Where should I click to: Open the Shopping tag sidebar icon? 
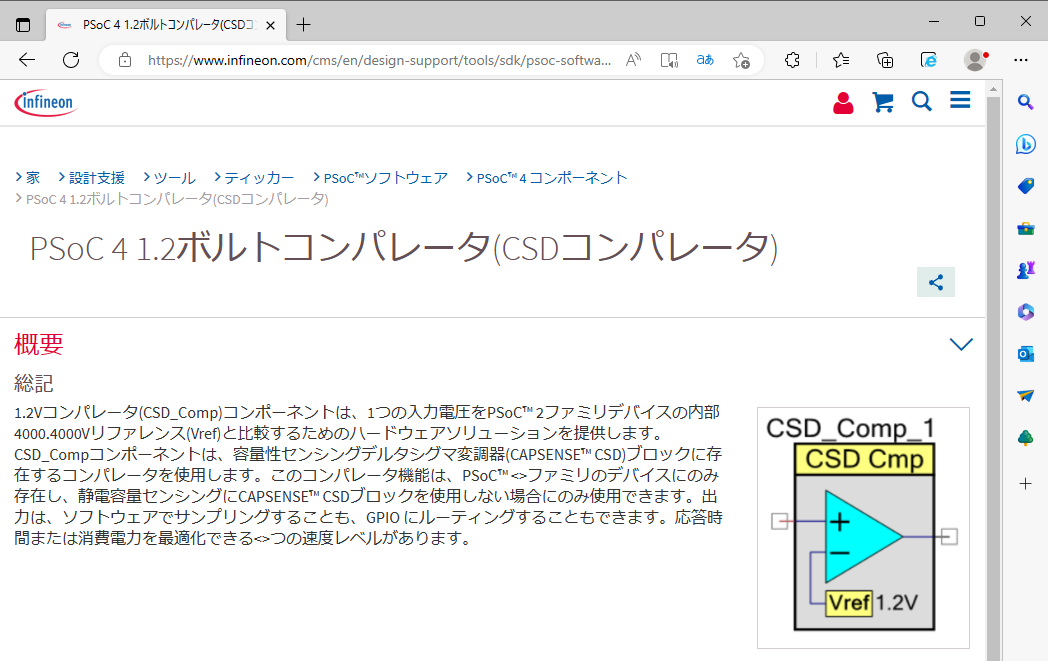[x=1025, y=186]
